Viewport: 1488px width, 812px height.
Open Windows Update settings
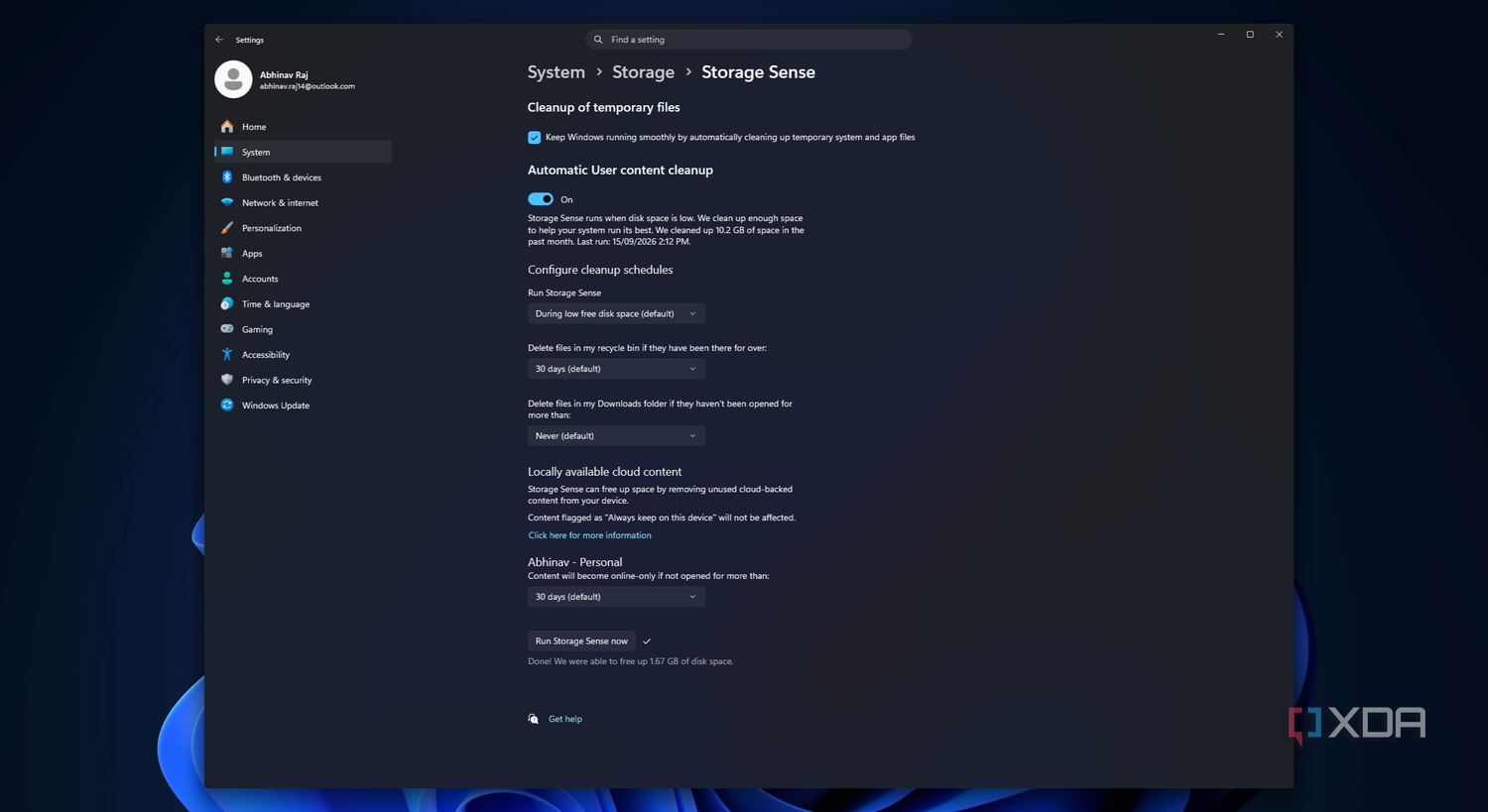303,406
